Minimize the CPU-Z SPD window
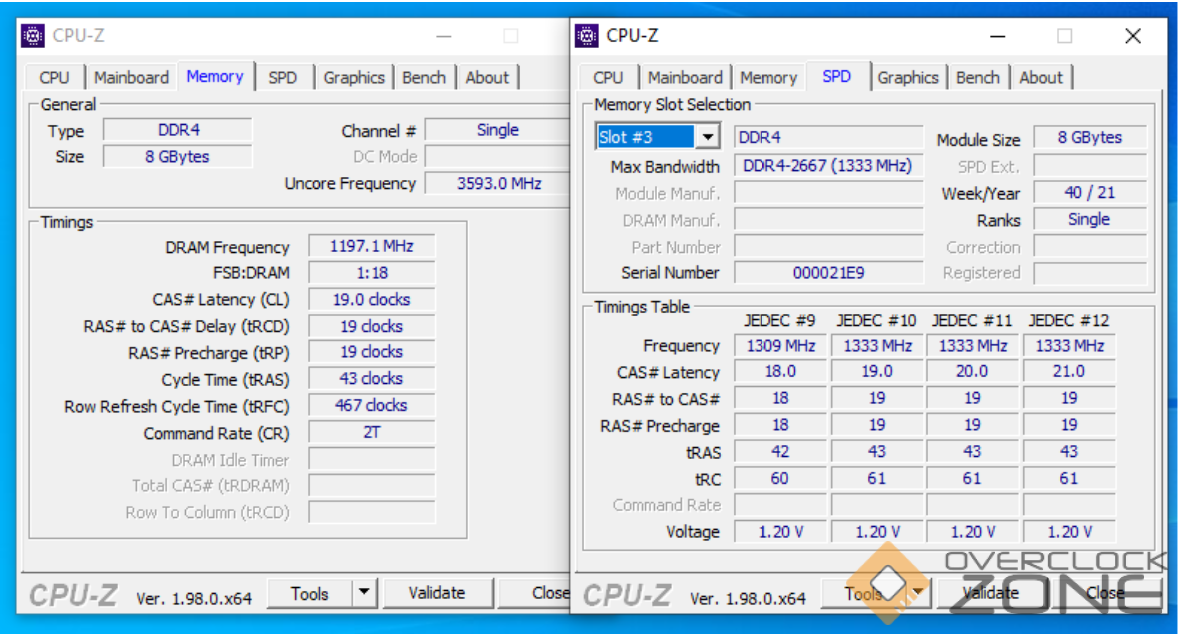Viewport: 1178px width, 635px height. [997, 36]
